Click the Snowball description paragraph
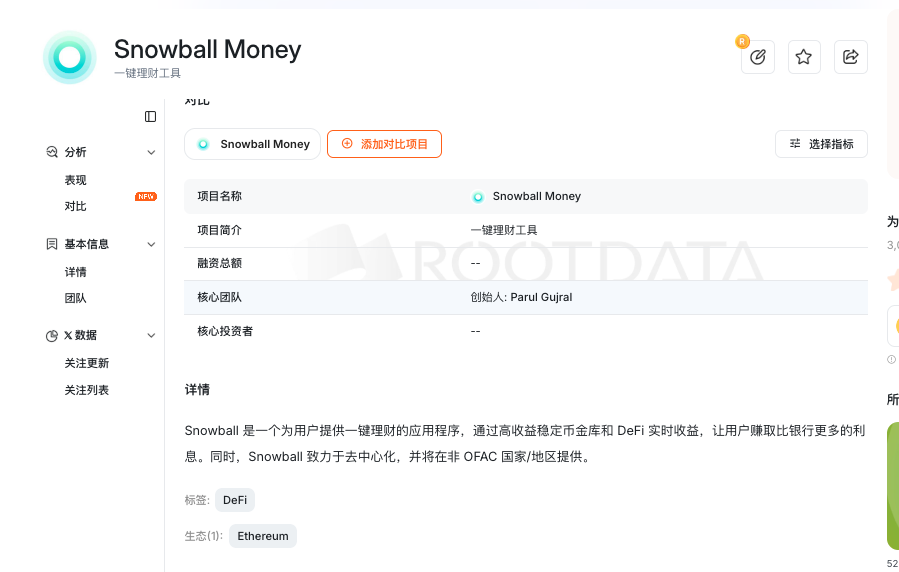Screen dimensions: 899x572 pos(525,444)
